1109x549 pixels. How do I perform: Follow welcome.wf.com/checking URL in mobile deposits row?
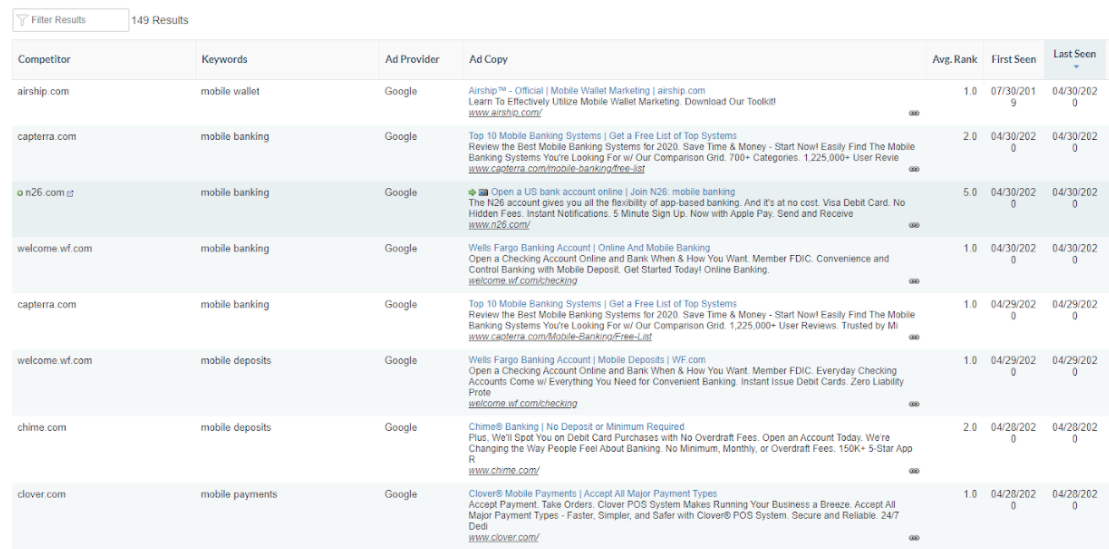[x=523, y=404]
